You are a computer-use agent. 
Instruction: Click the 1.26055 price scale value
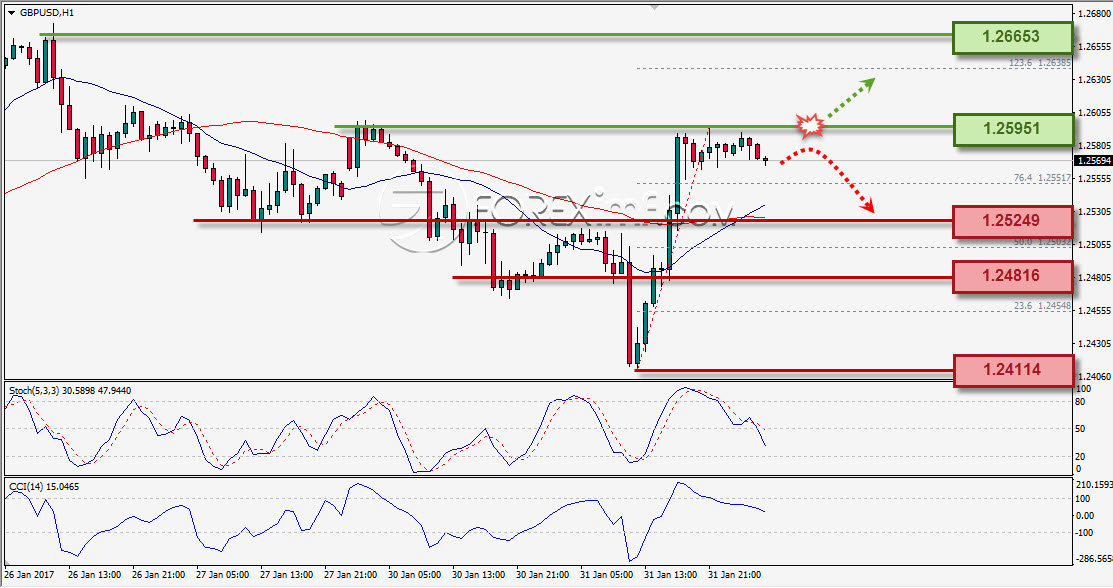pos(1094,113)
